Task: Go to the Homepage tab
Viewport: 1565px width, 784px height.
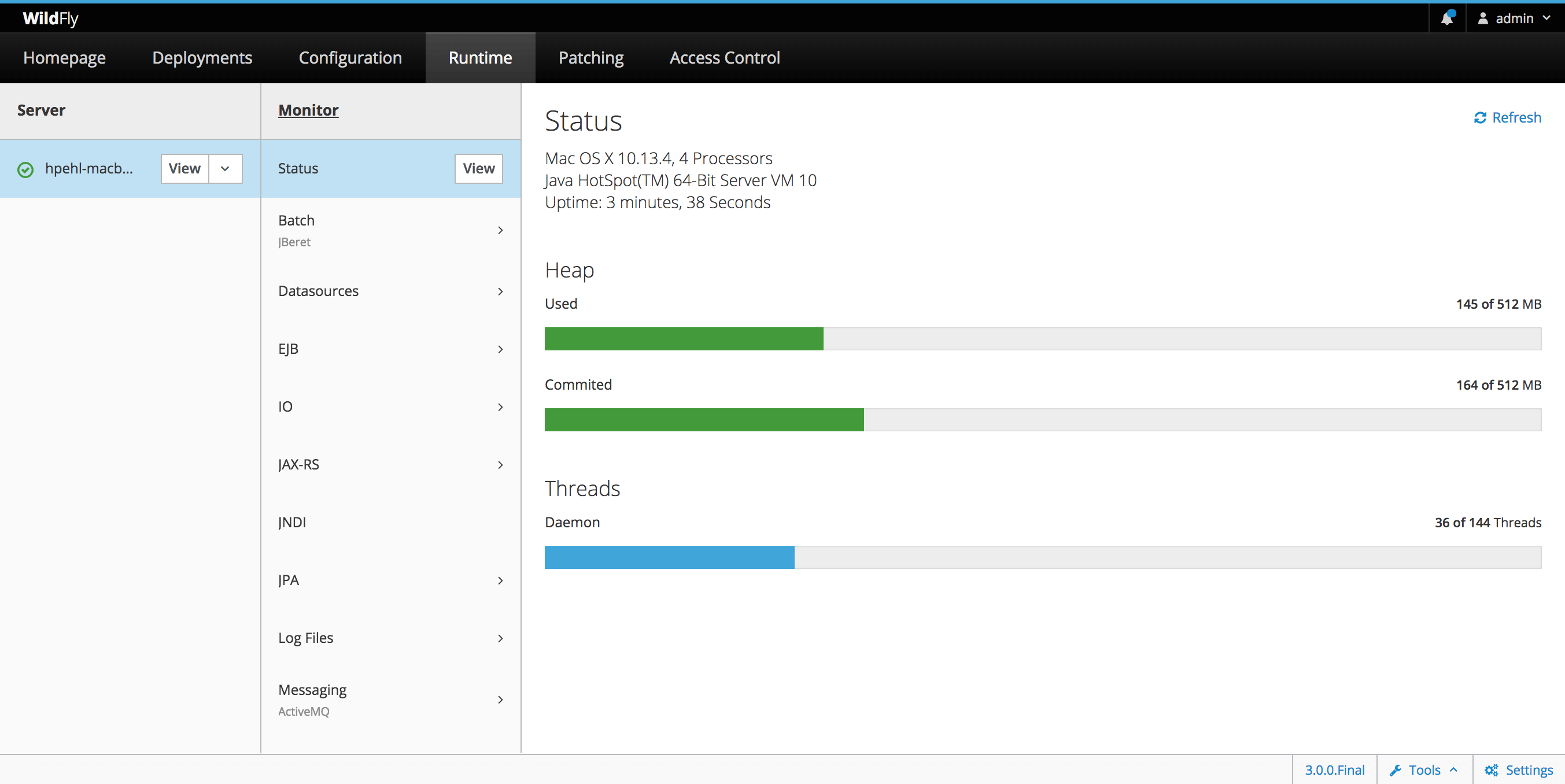Action: (x=64, y=58)
